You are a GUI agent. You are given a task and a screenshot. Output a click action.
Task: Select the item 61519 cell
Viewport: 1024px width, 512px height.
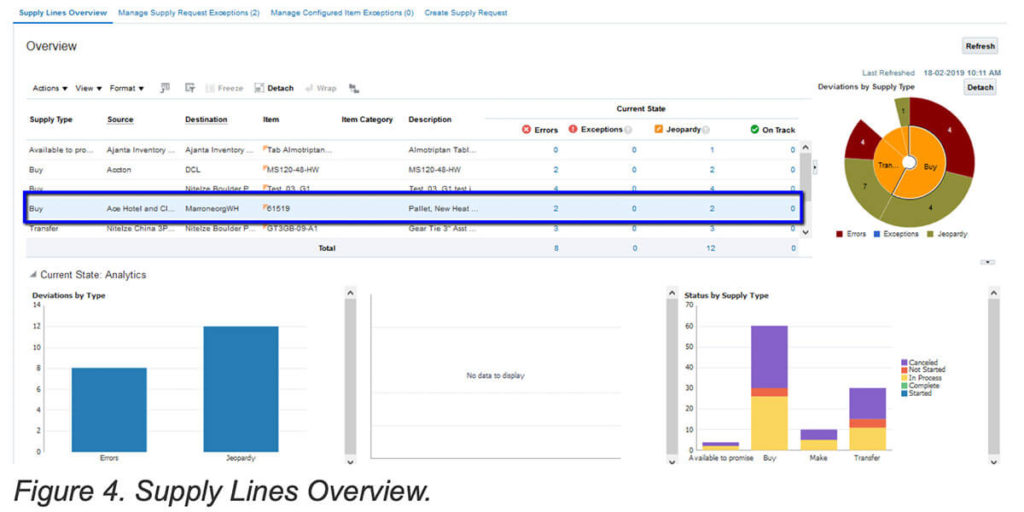click(279, 209)
